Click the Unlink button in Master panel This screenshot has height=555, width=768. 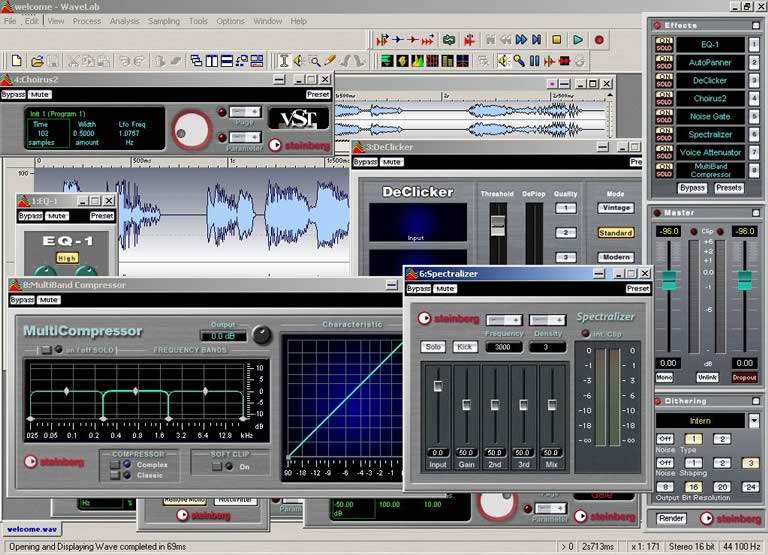pyautogui.click(x=707, y=377)
